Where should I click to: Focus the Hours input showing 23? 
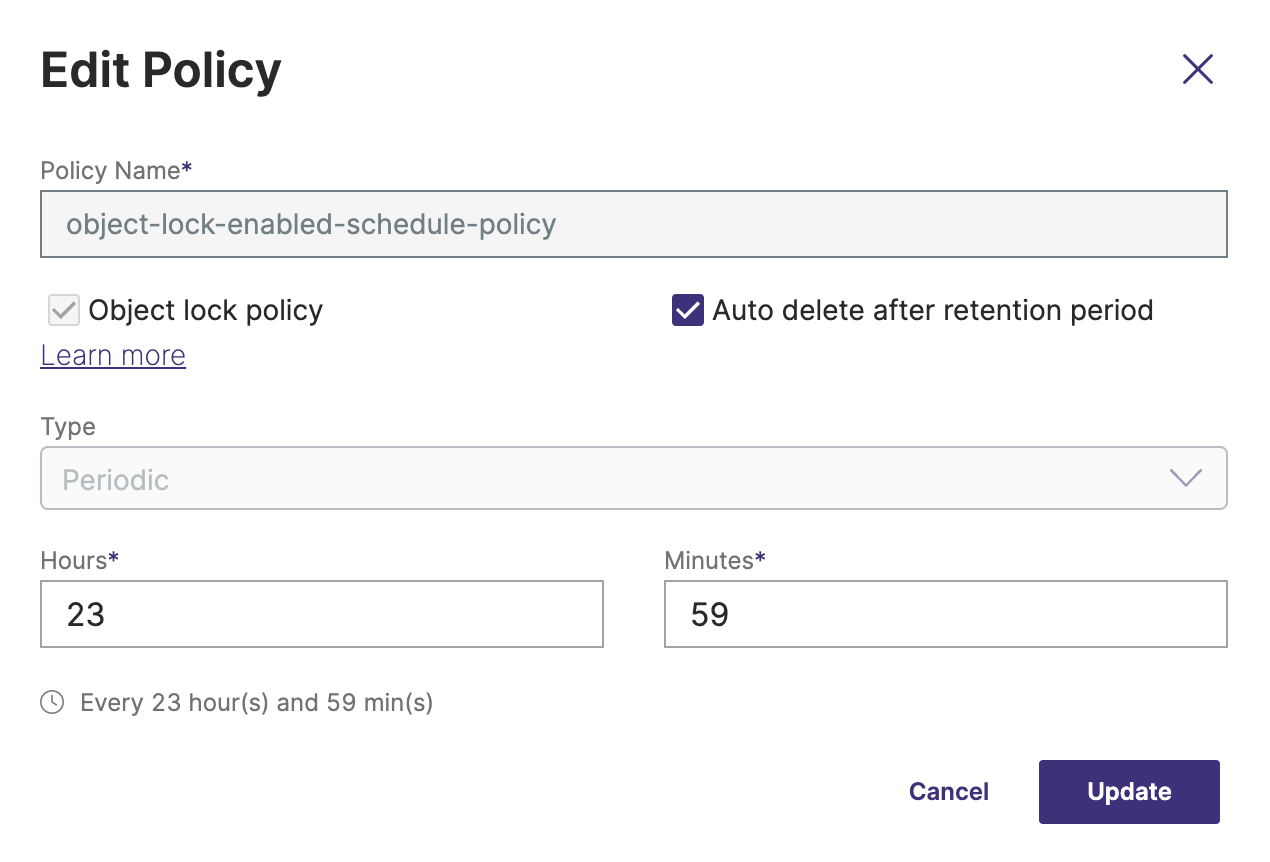[321, 614]
